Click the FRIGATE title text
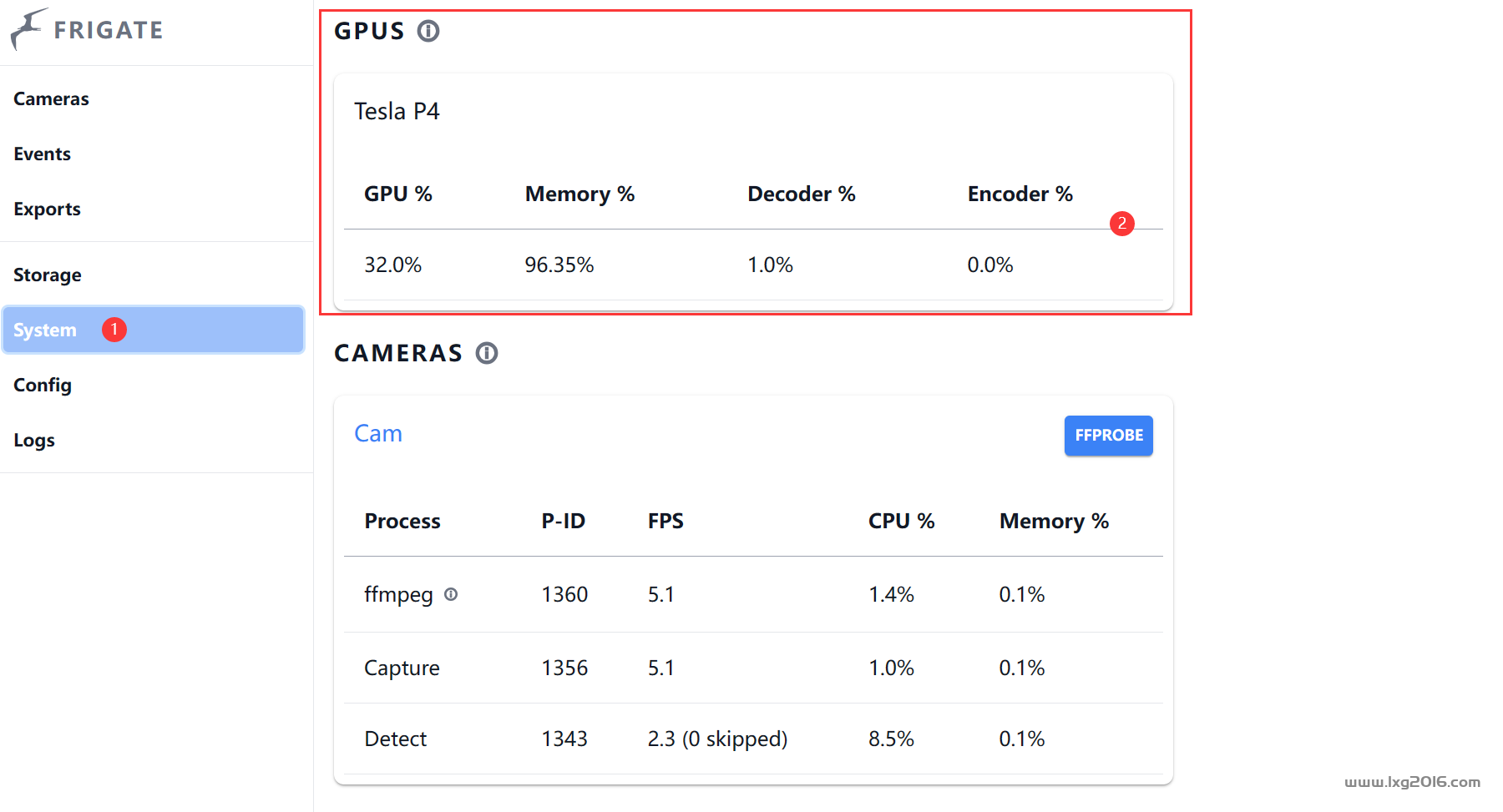Viewport: 1503px width, 812px height. point(109,30)
